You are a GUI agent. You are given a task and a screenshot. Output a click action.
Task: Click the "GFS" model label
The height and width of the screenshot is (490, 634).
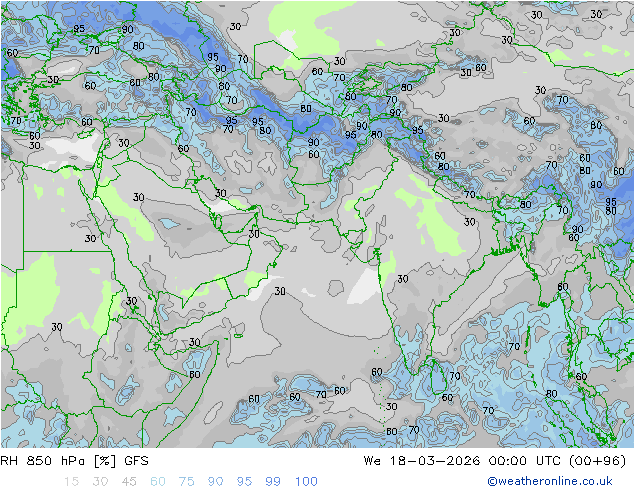(136, 461)
